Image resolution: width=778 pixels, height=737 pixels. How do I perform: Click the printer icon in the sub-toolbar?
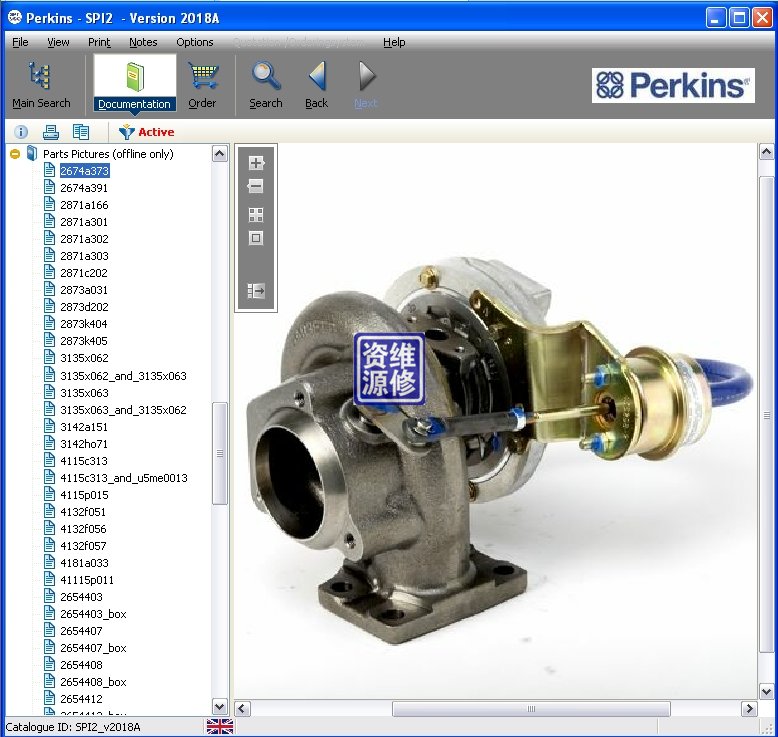(x=51, y=132)
